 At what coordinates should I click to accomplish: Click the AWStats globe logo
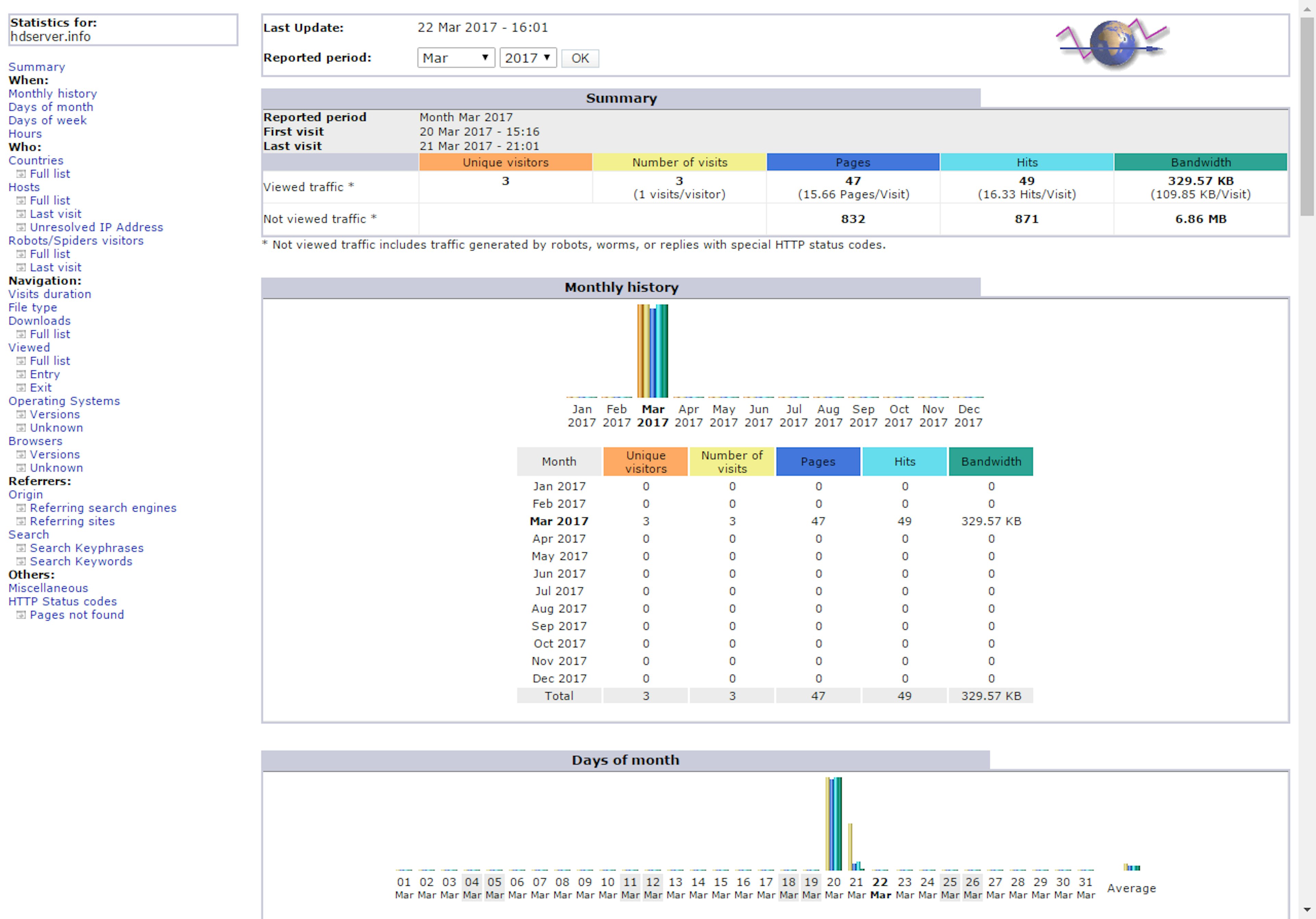click(x=1112, y=44)
